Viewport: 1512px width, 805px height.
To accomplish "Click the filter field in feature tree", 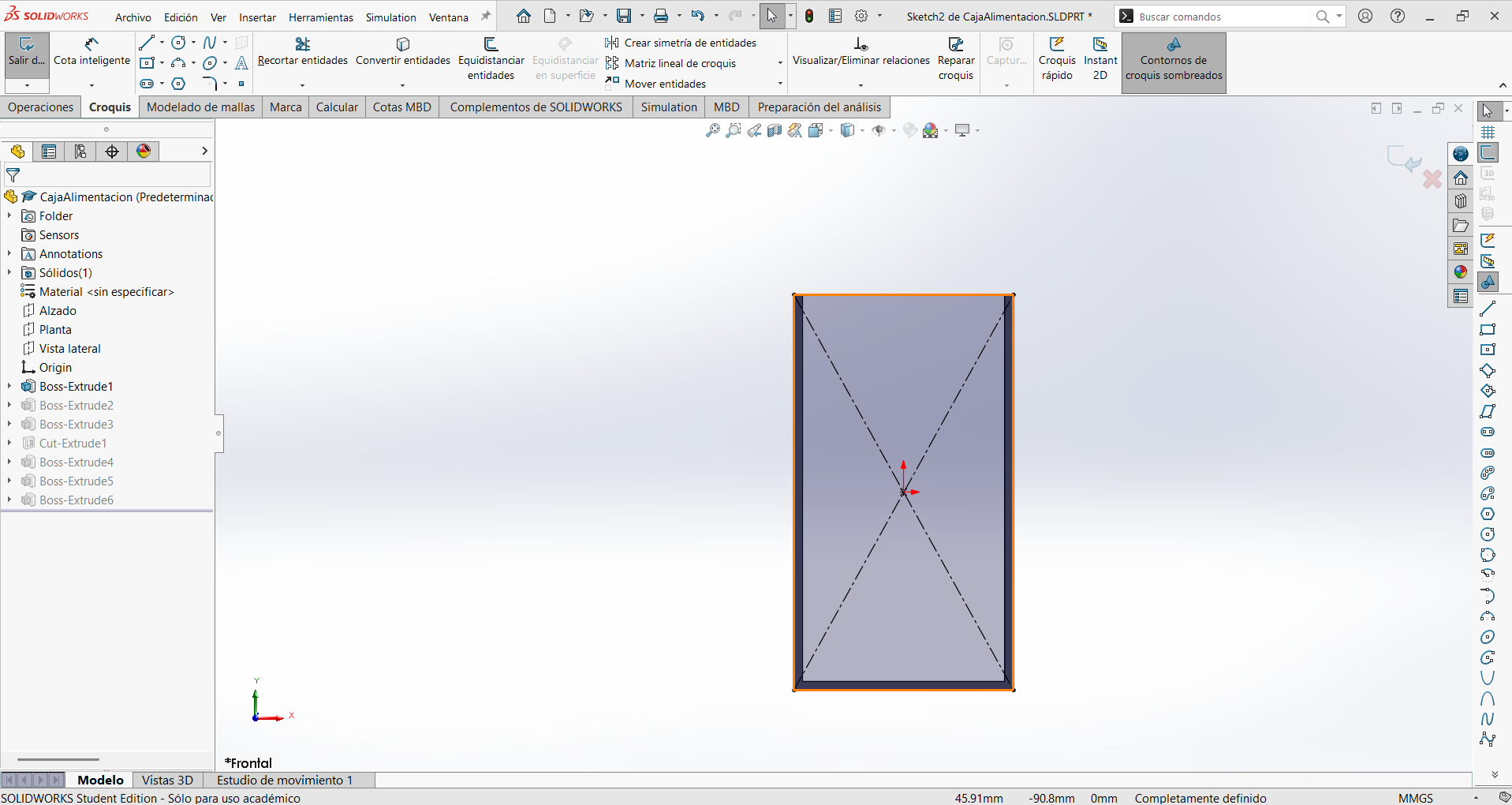I will (107, 175).
